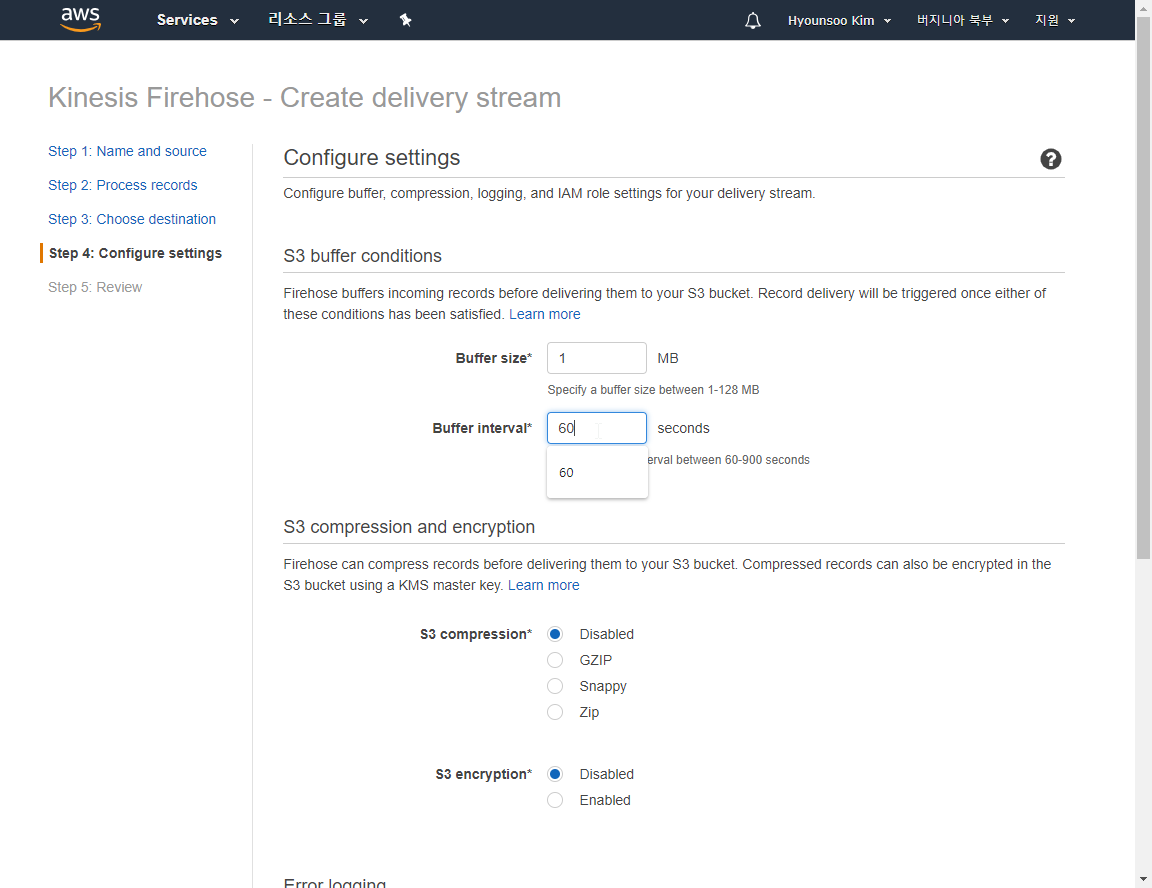Image resolution: width=1152 pixels, height=888 pixels.
Task: Click the buffer size range hint text
Action: (653, 390)
